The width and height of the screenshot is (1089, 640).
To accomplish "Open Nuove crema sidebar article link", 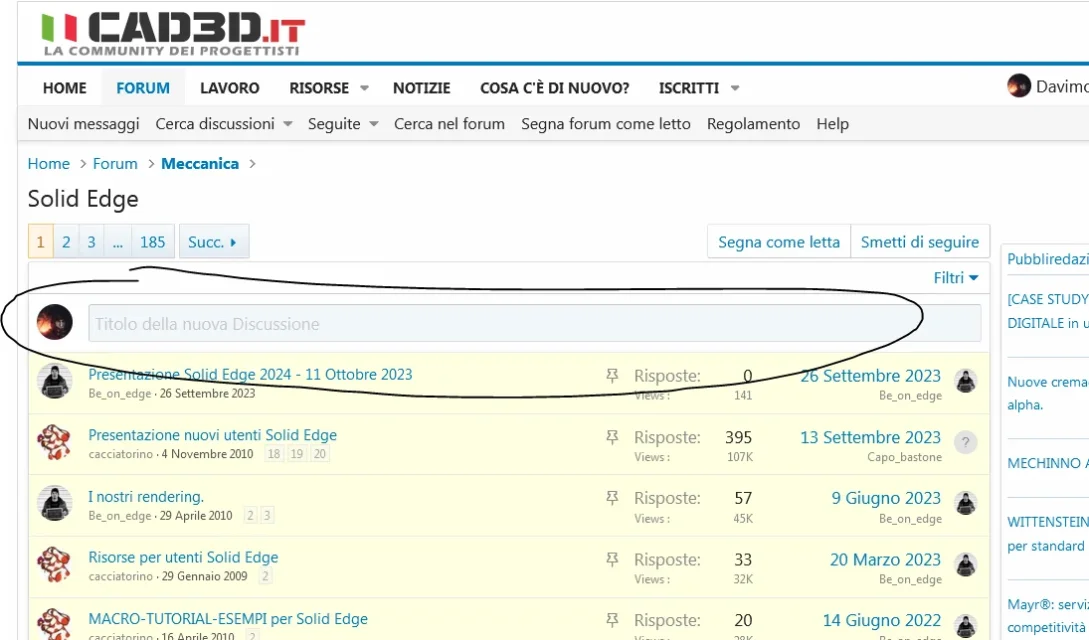I will pyautogui.click(x=1047, y=393).
